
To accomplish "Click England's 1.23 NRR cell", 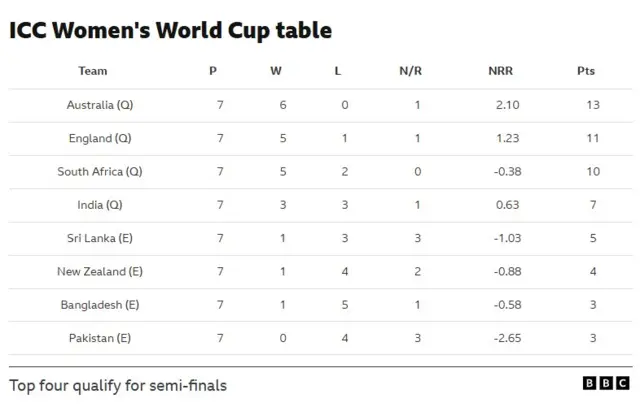I will [x=509, y=138].
